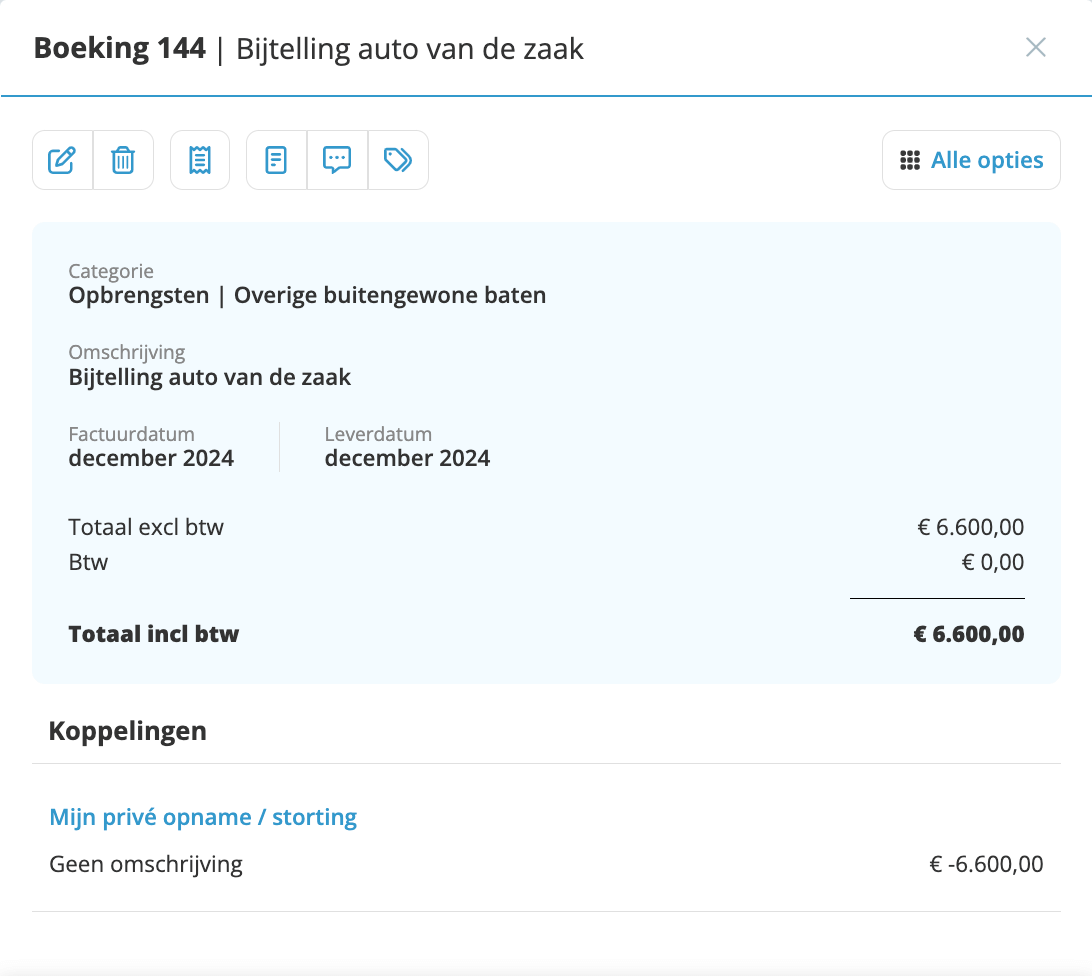Open the Mijn privé opname / storting link
This screenshot has height=976, width=1092.
(203, 816)
